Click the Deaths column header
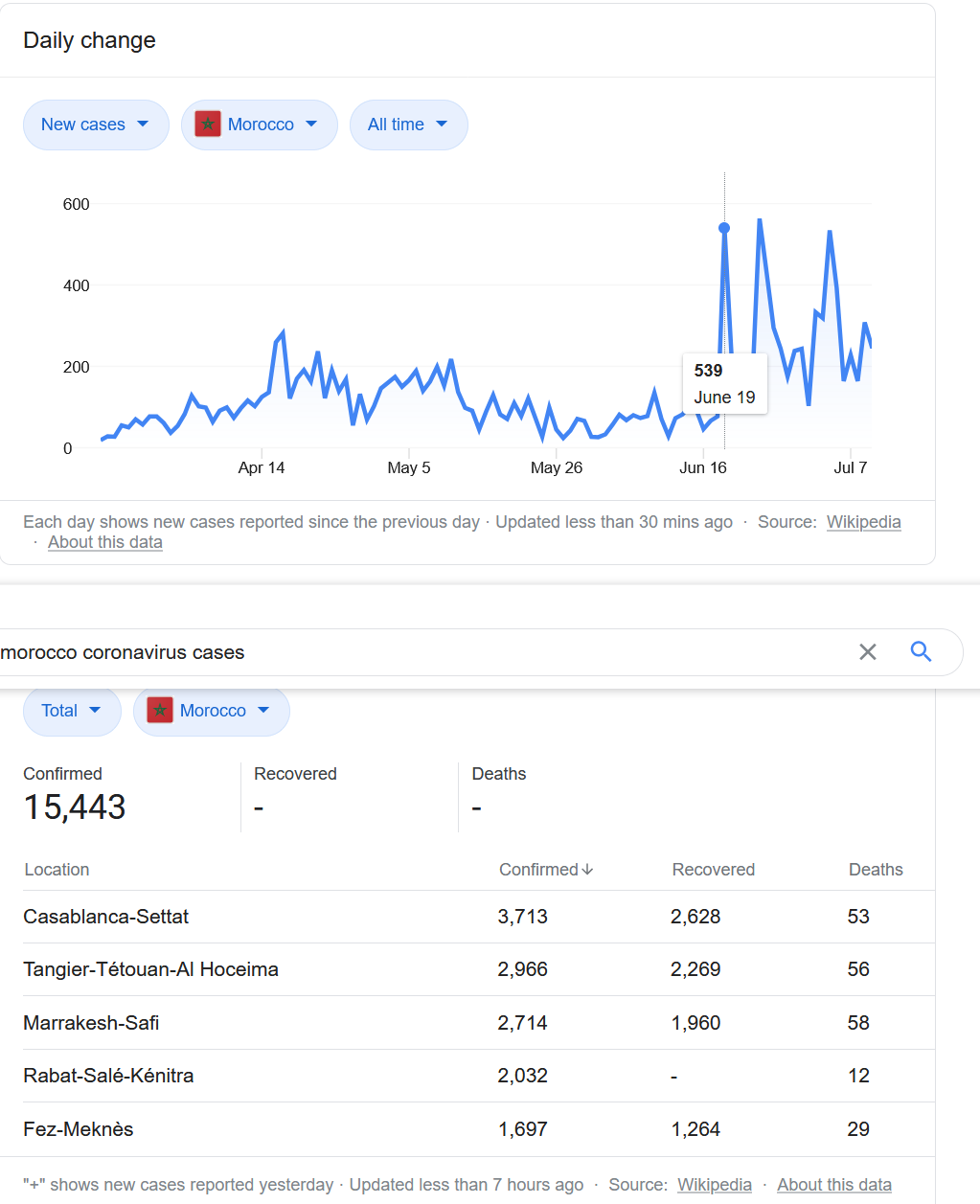The width and height of the screenshot is (980, 1204). [876, 870]
